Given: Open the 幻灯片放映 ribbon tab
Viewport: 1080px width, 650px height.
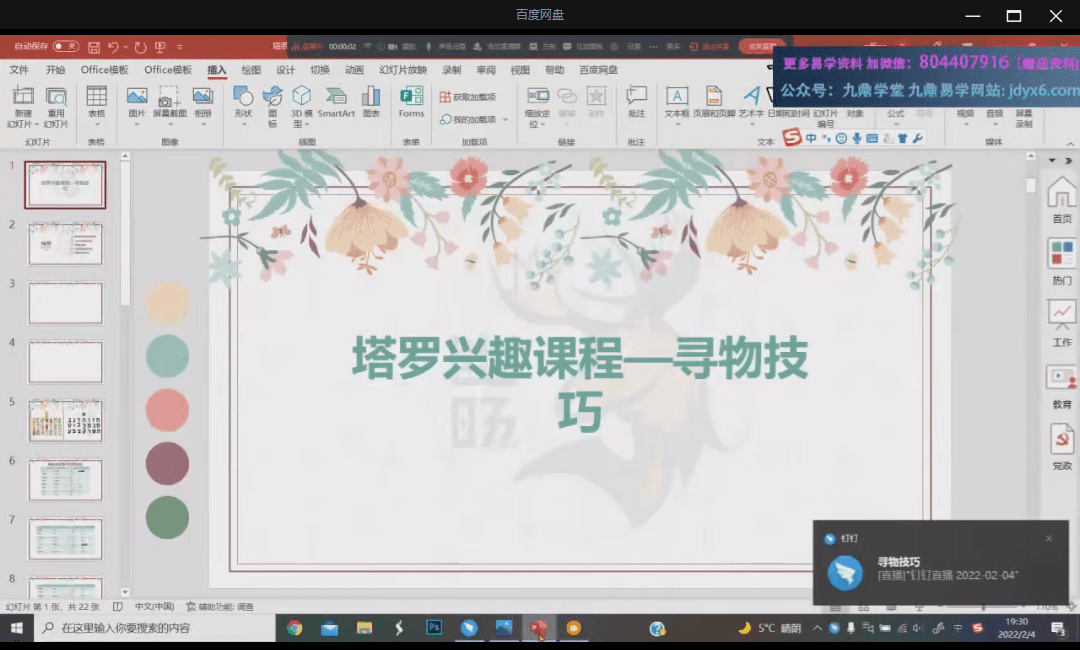Looking at the screenshot, I should point(402,70).
